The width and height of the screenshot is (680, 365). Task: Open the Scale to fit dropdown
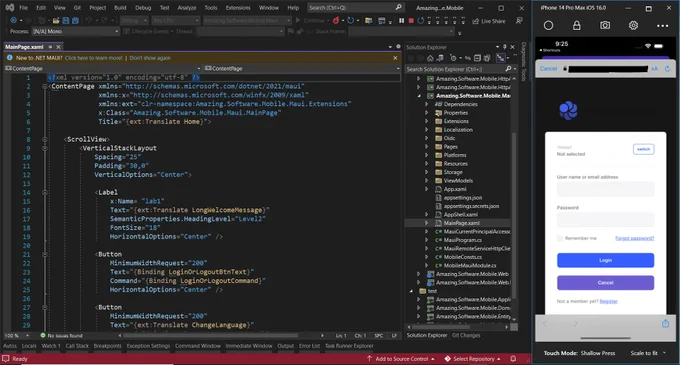(x=648, y=353)
